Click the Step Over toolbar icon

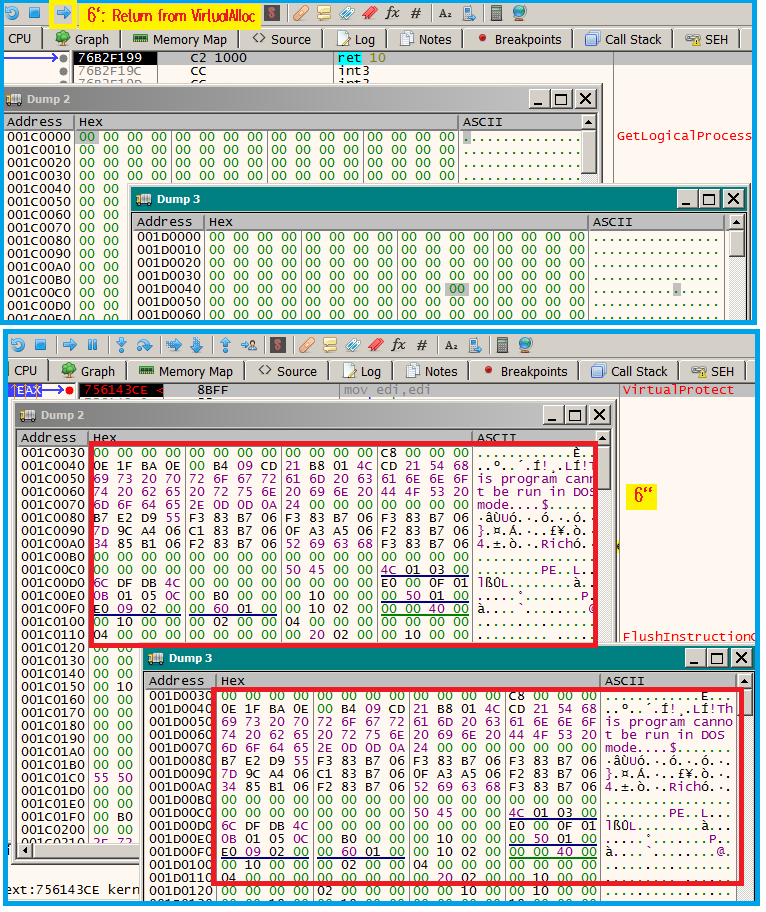click(146, 345)
